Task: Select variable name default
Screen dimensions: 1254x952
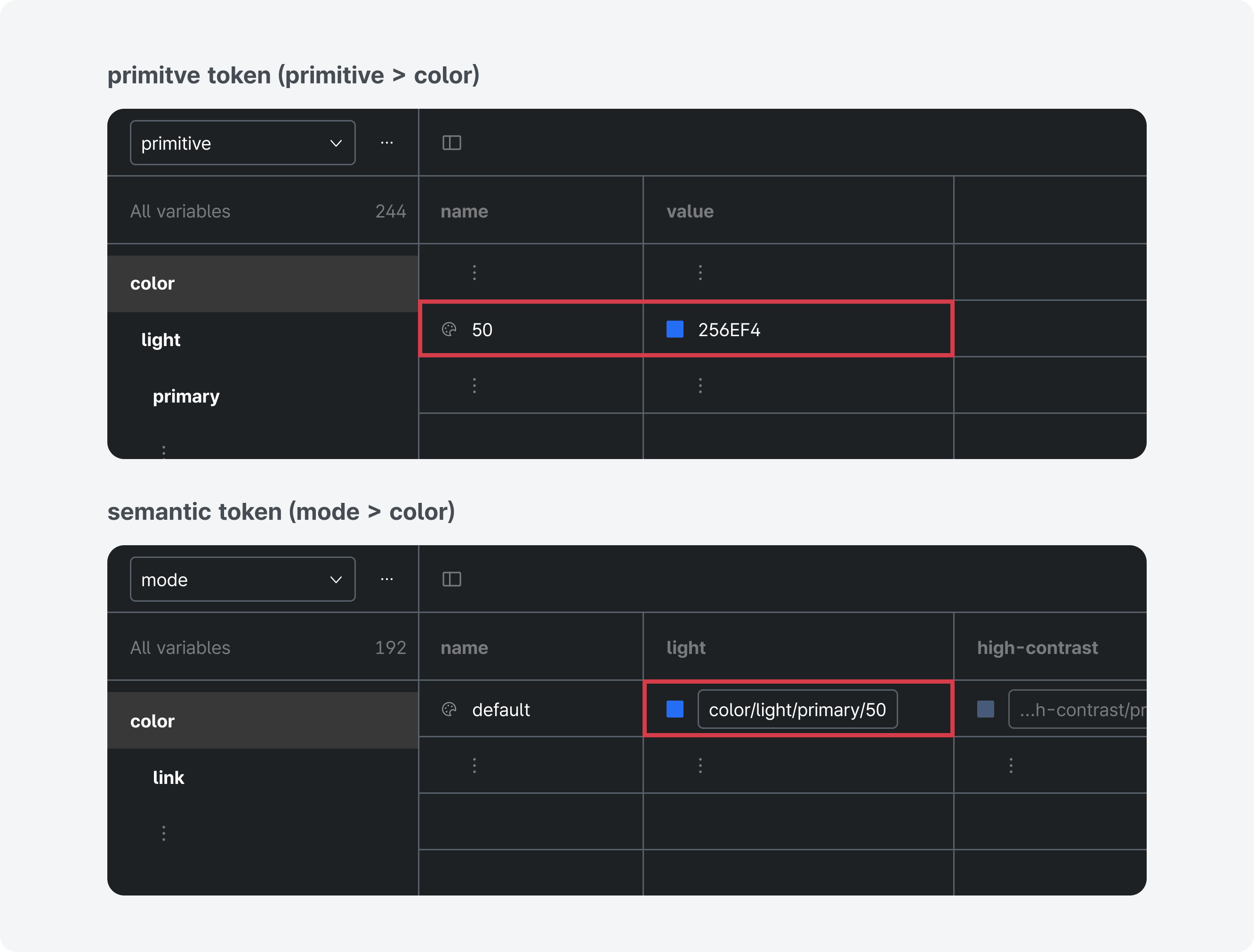Action: point(501,710)
